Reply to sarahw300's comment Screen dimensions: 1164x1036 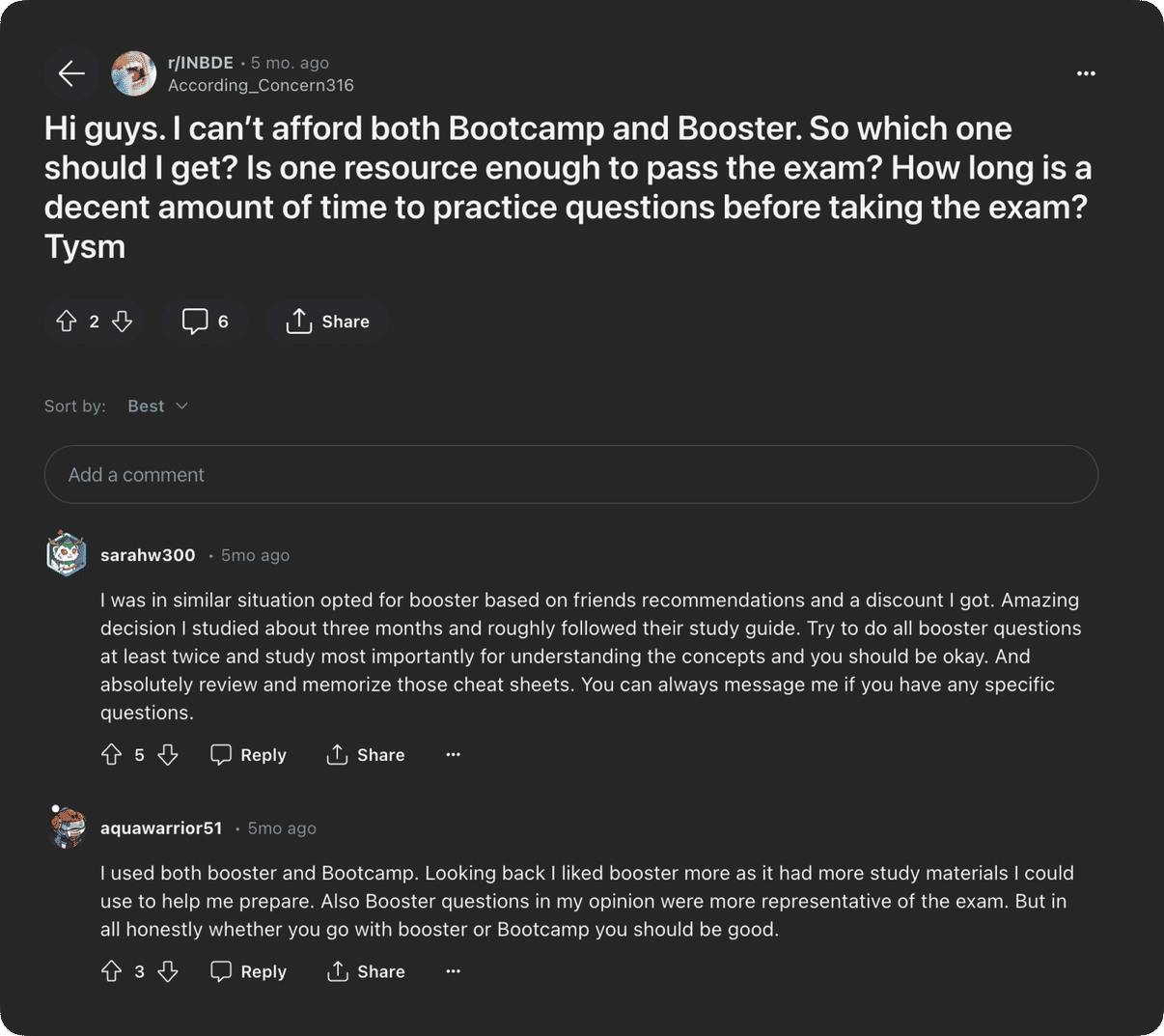point(249,755)
